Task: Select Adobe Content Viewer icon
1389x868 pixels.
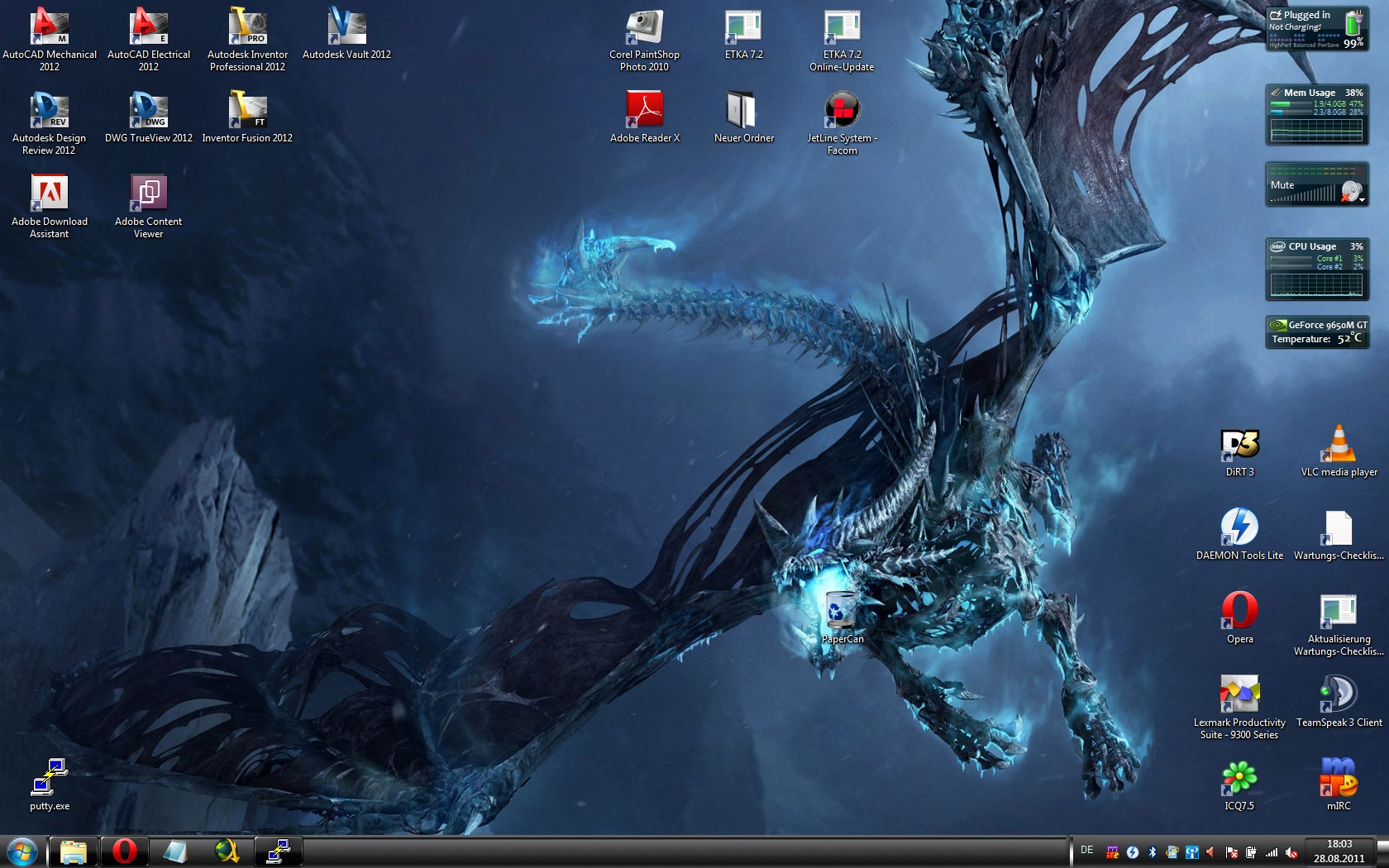Action: tap(149, 206)
